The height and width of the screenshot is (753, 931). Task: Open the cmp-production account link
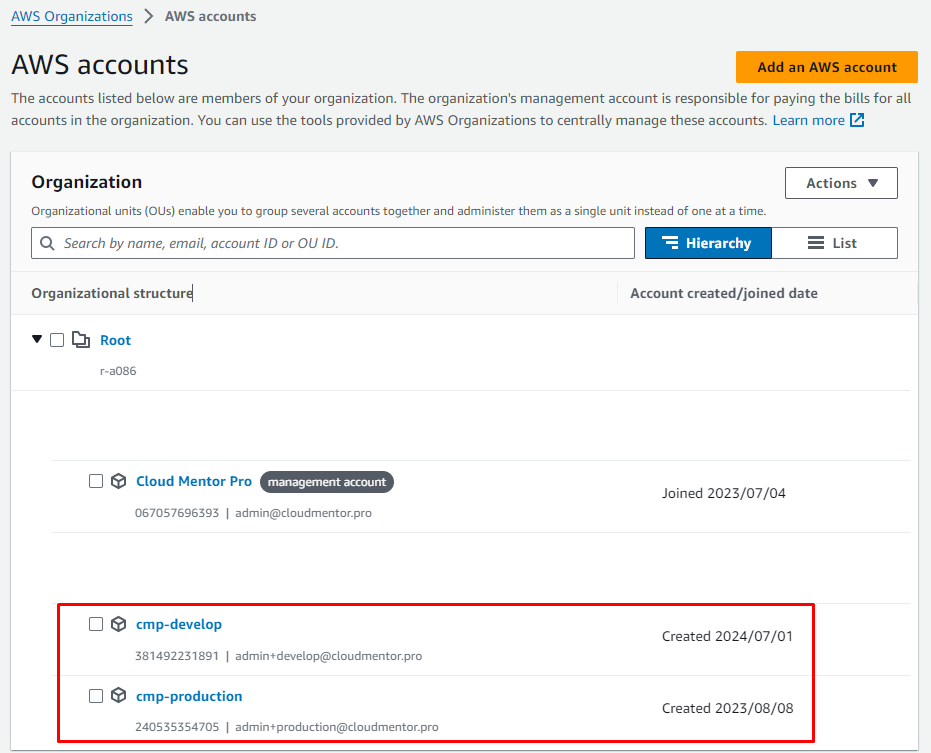tap(189, 696)
